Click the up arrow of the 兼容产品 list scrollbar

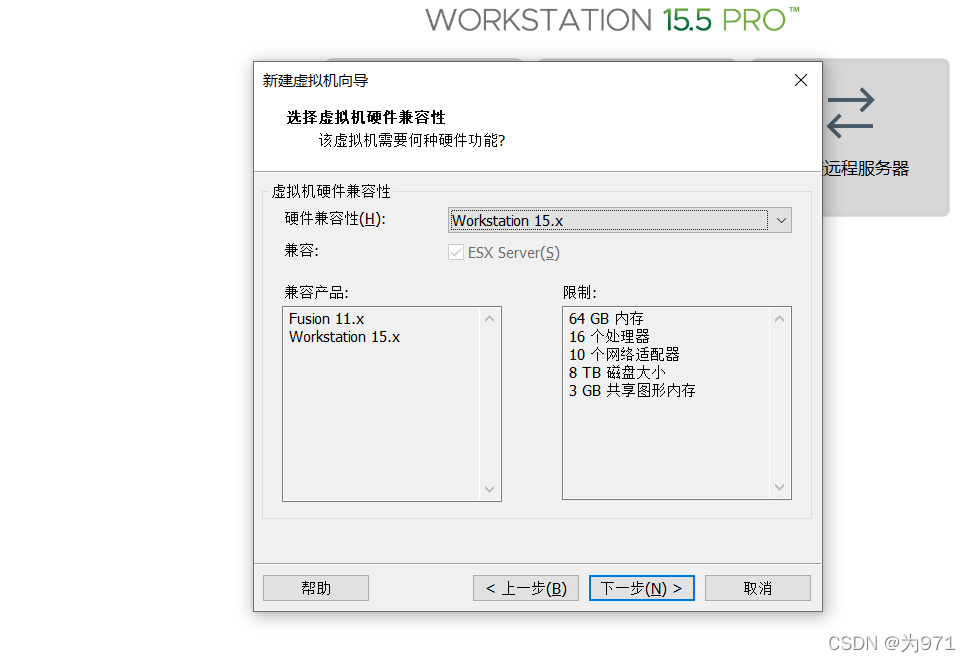point(489,319)
